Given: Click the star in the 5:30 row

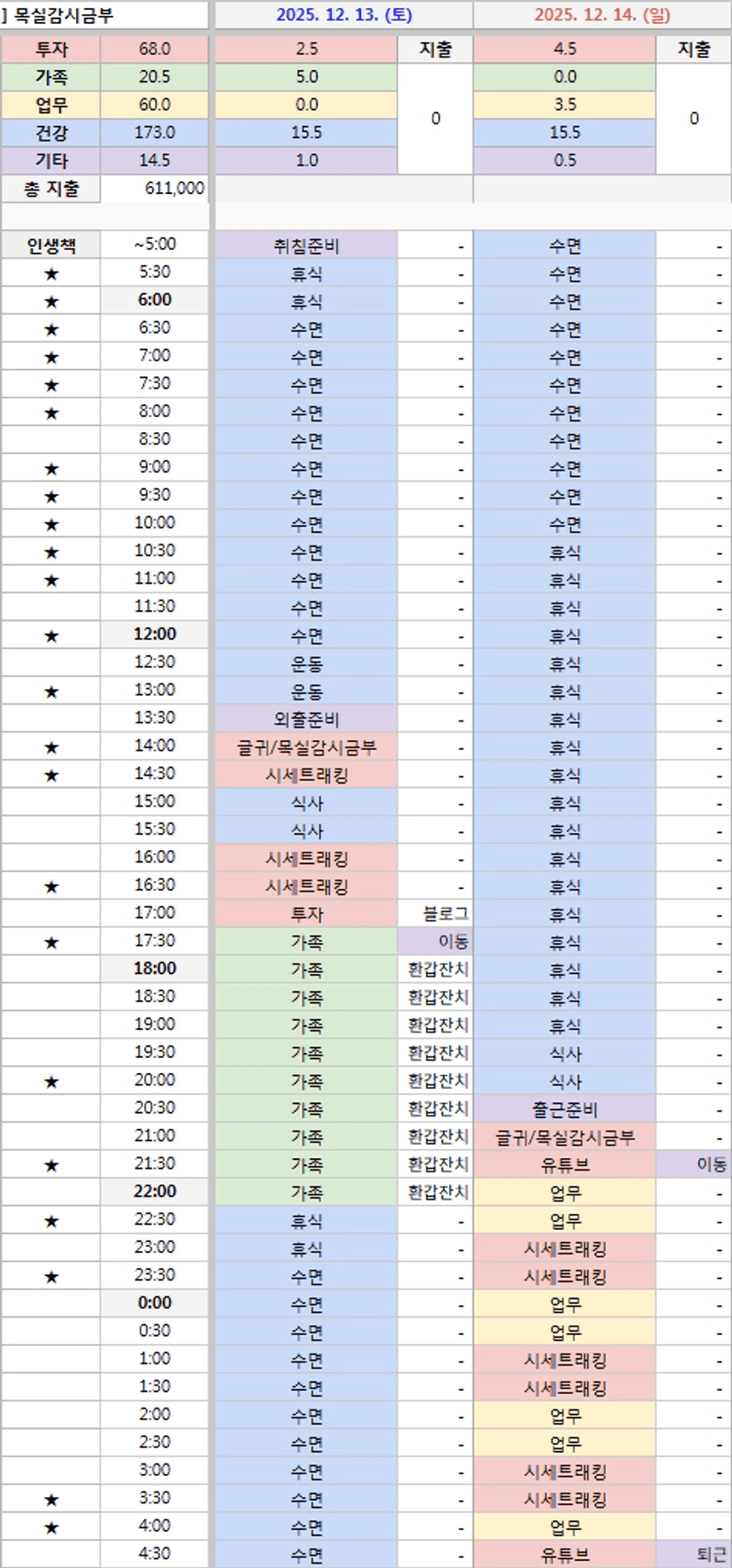Looking at the screenshot, I should [51, 274].
